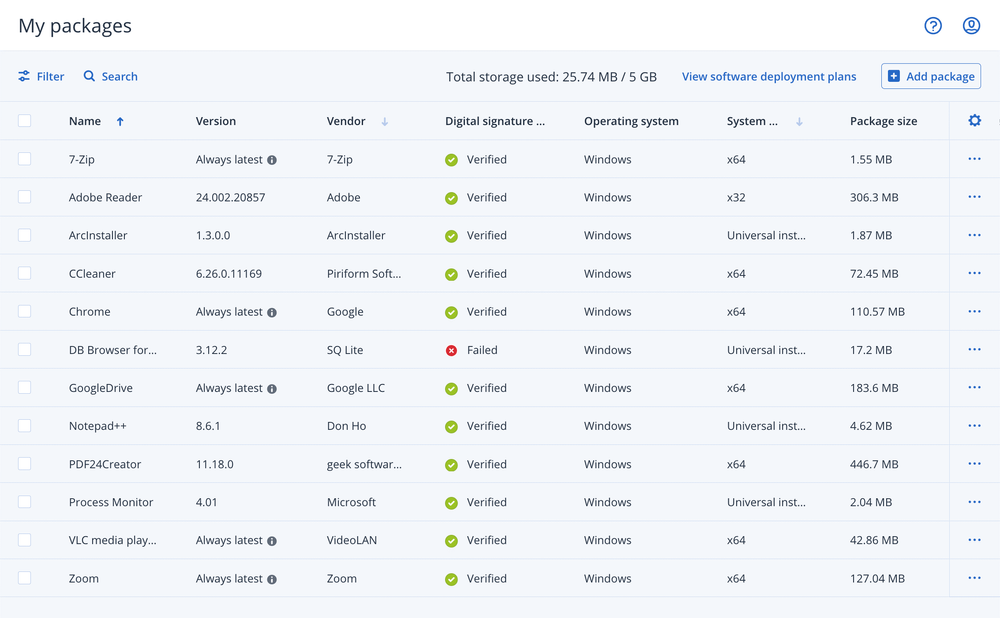Open more actions menu for VLC media player

(x=974, y=540)
